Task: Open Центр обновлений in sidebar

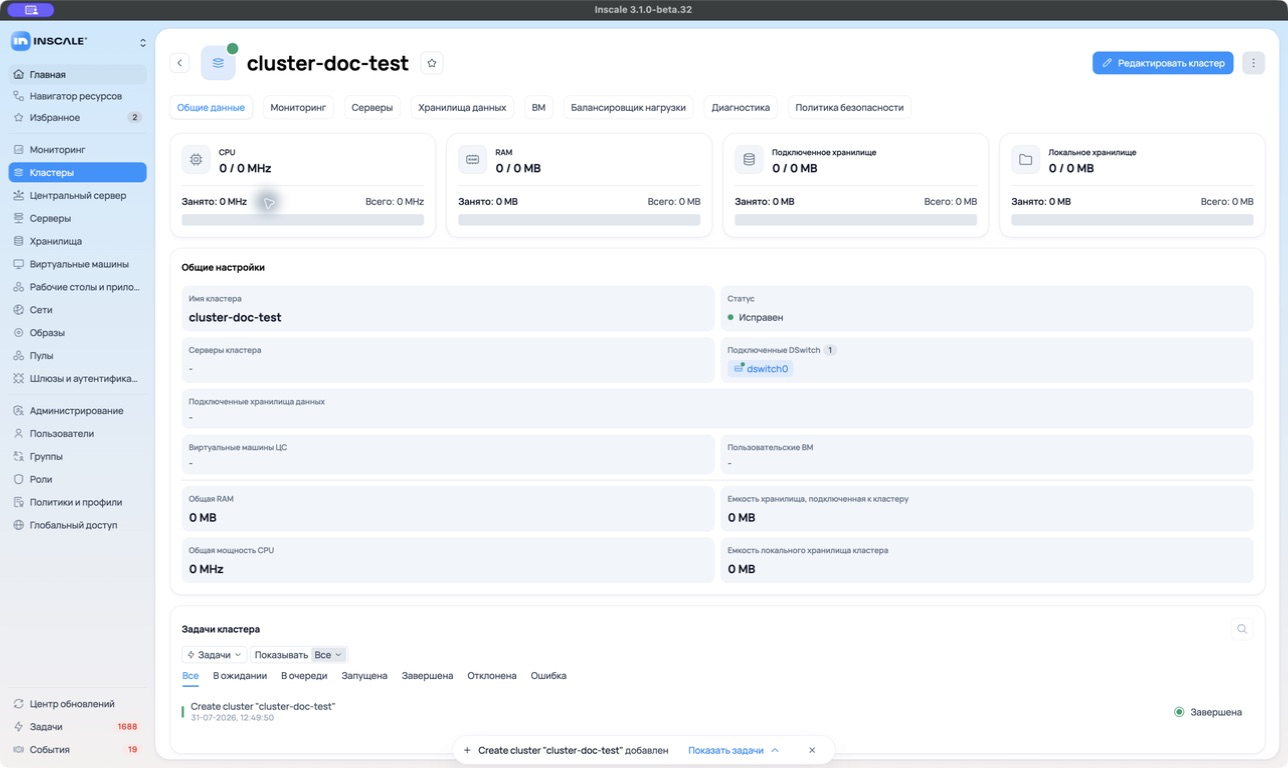Action: (78, 704)
